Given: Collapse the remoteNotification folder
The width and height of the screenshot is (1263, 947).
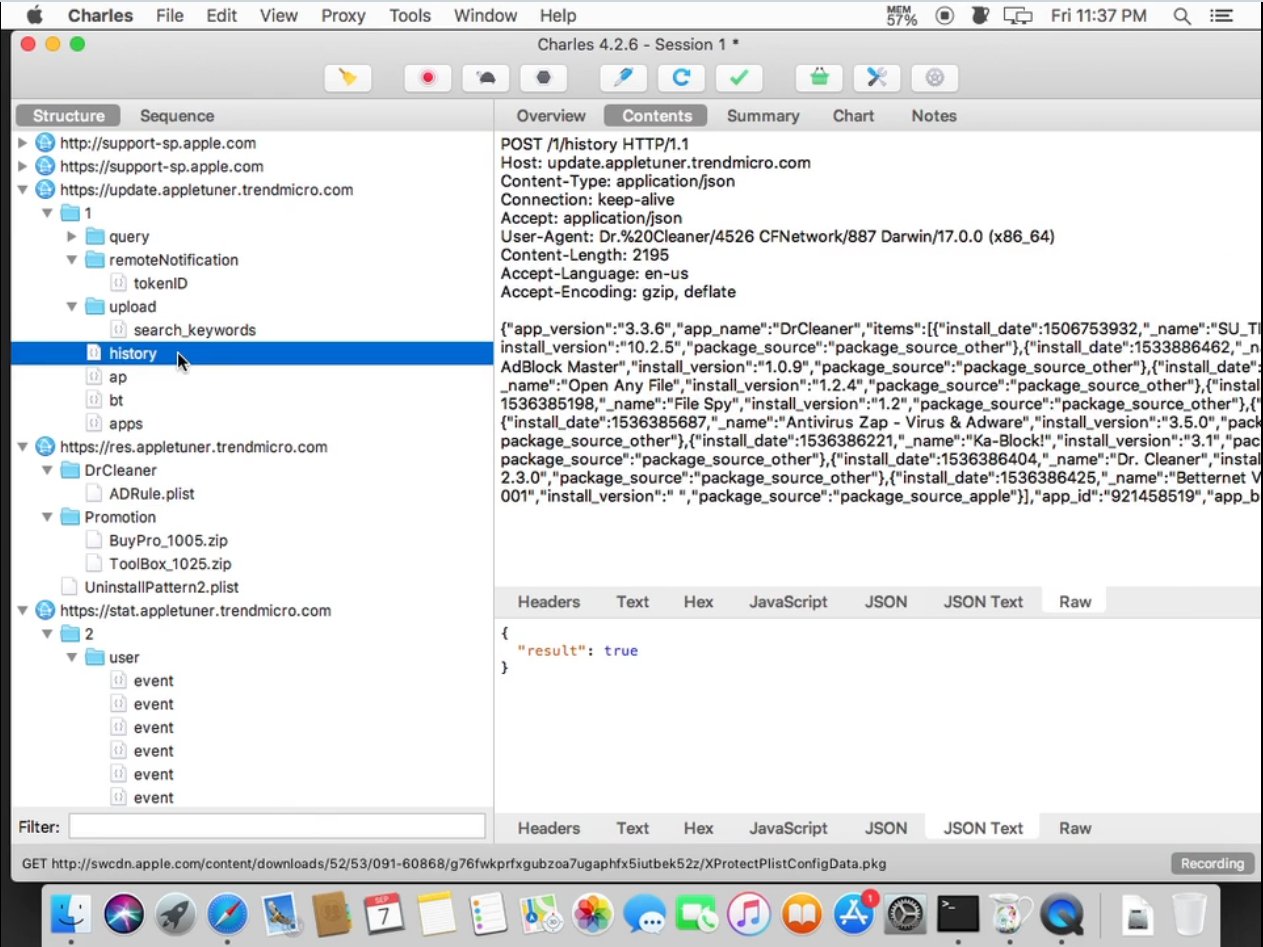Looking at the screenshot, I should coord(72,260).
